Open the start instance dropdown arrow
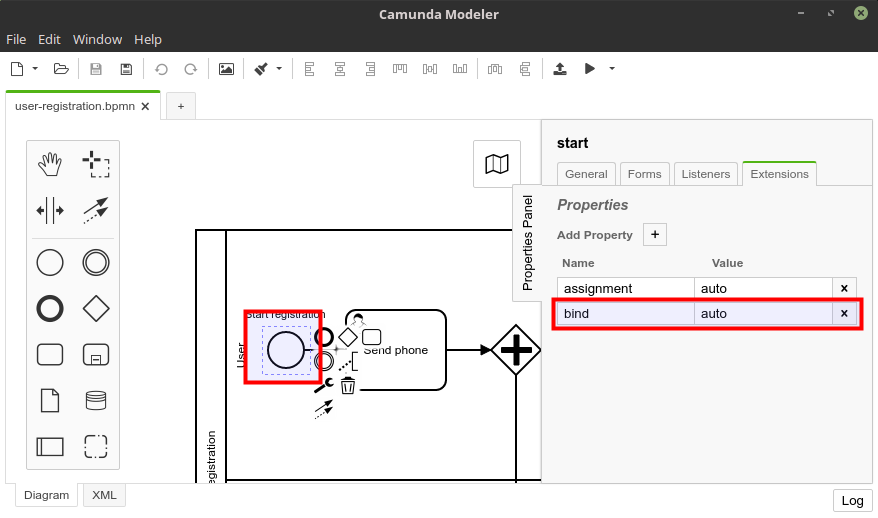878x518 pixels. [x=612, y=69]
